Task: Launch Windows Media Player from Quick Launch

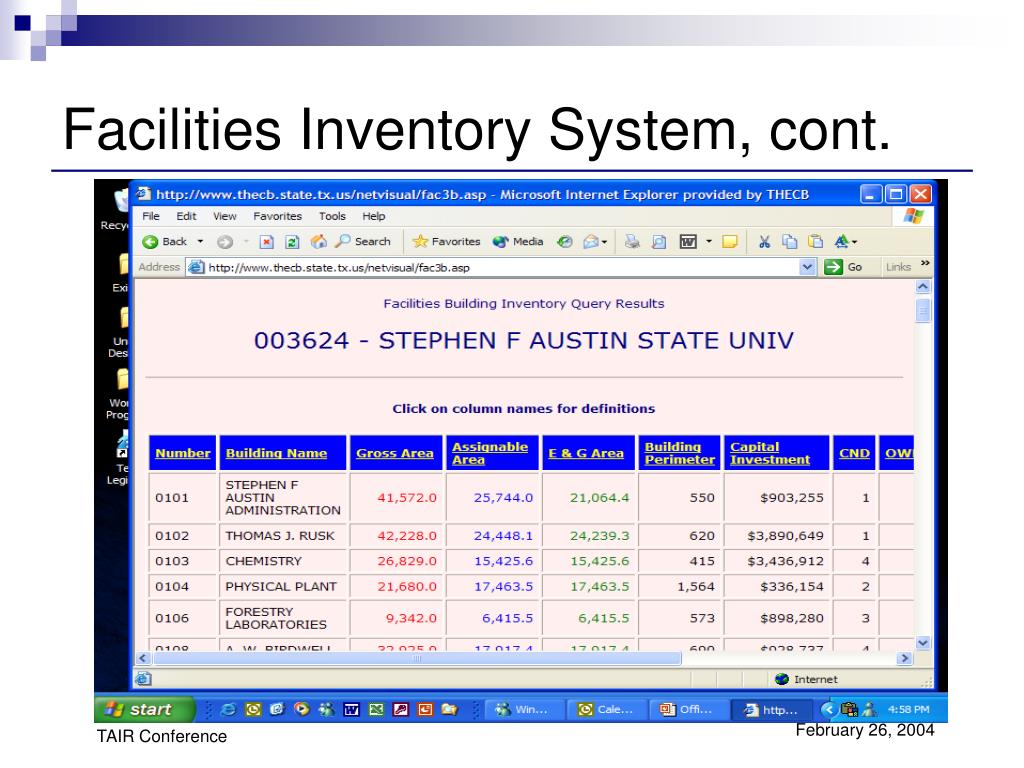Action: tap(302, 709)
